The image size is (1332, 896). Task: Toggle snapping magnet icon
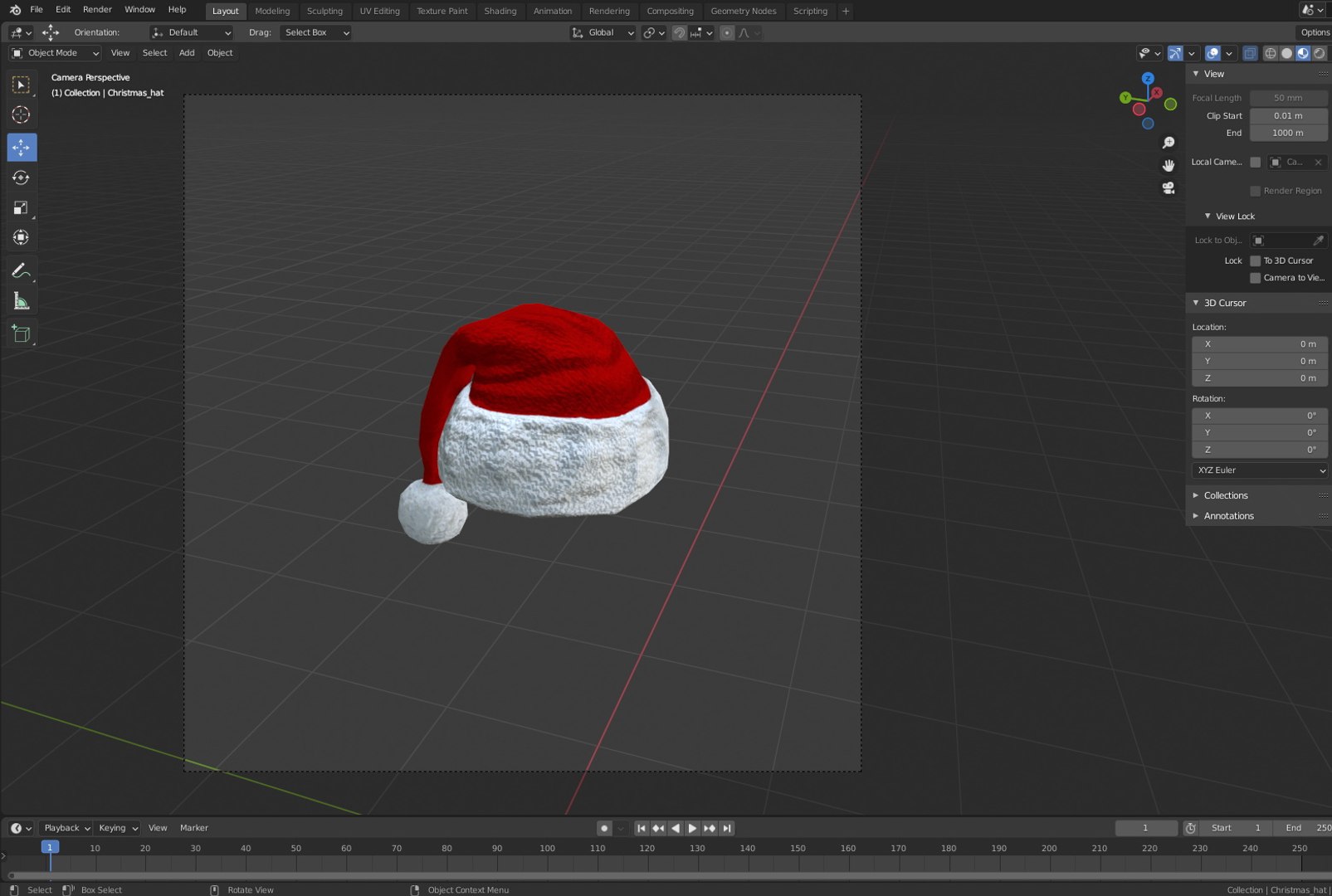click(x=679, y=32)
